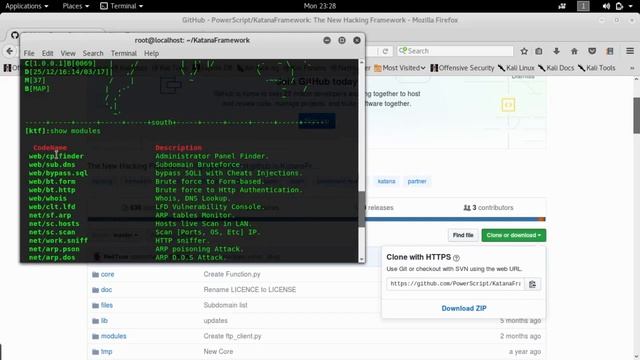Open Kali Tools bookmark
The width and height of the screenshot is (640, 360).
click(596, 68)
